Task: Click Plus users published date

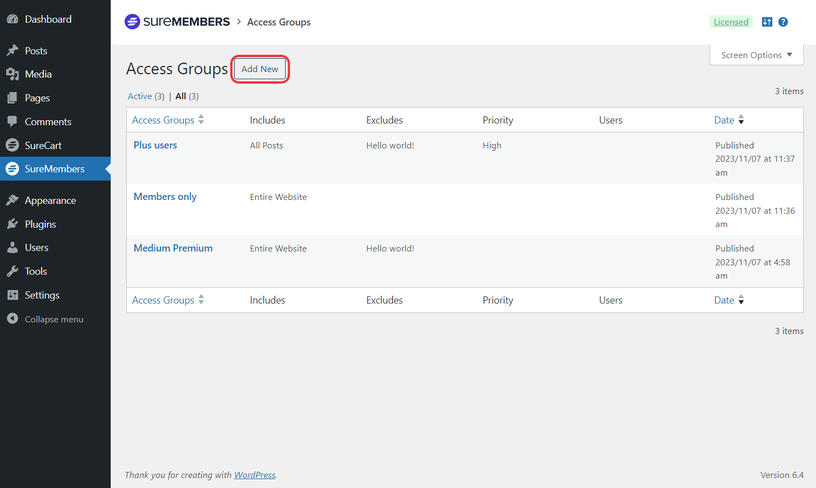Action: (755, 159)
